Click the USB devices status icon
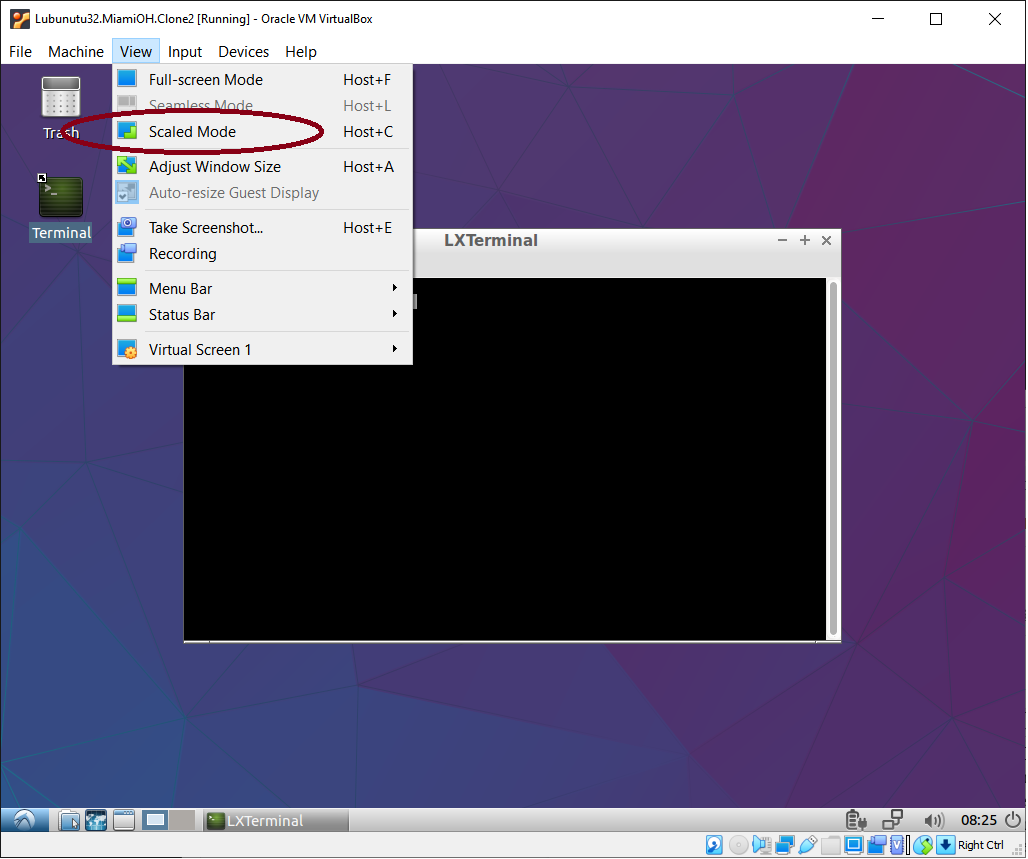This screenshot has height=859, width=1028. tap(808, 845)
